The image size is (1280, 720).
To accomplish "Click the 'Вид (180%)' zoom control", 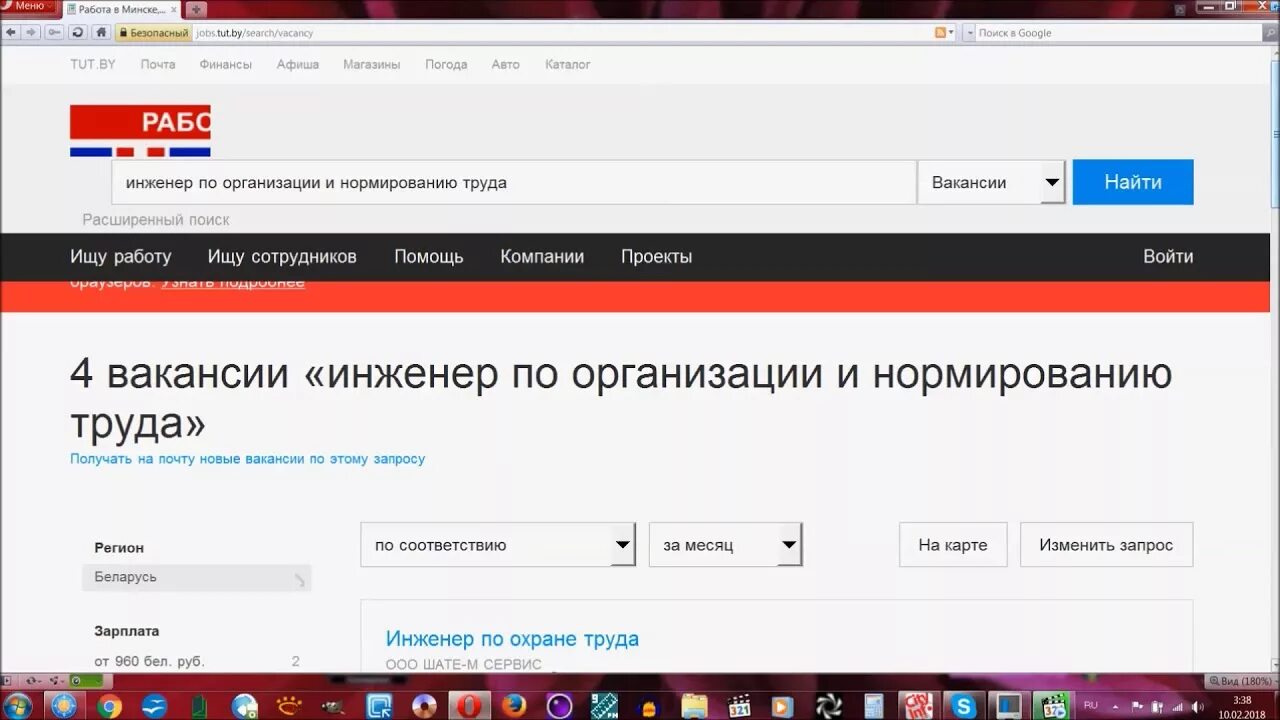I will click(1240, 681).
